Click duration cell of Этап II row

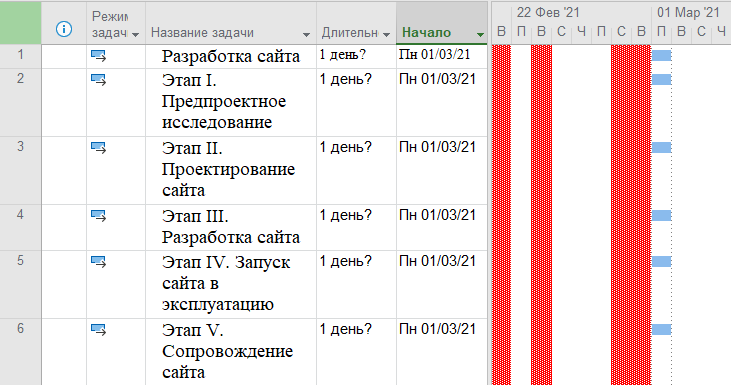coord(356,171)
